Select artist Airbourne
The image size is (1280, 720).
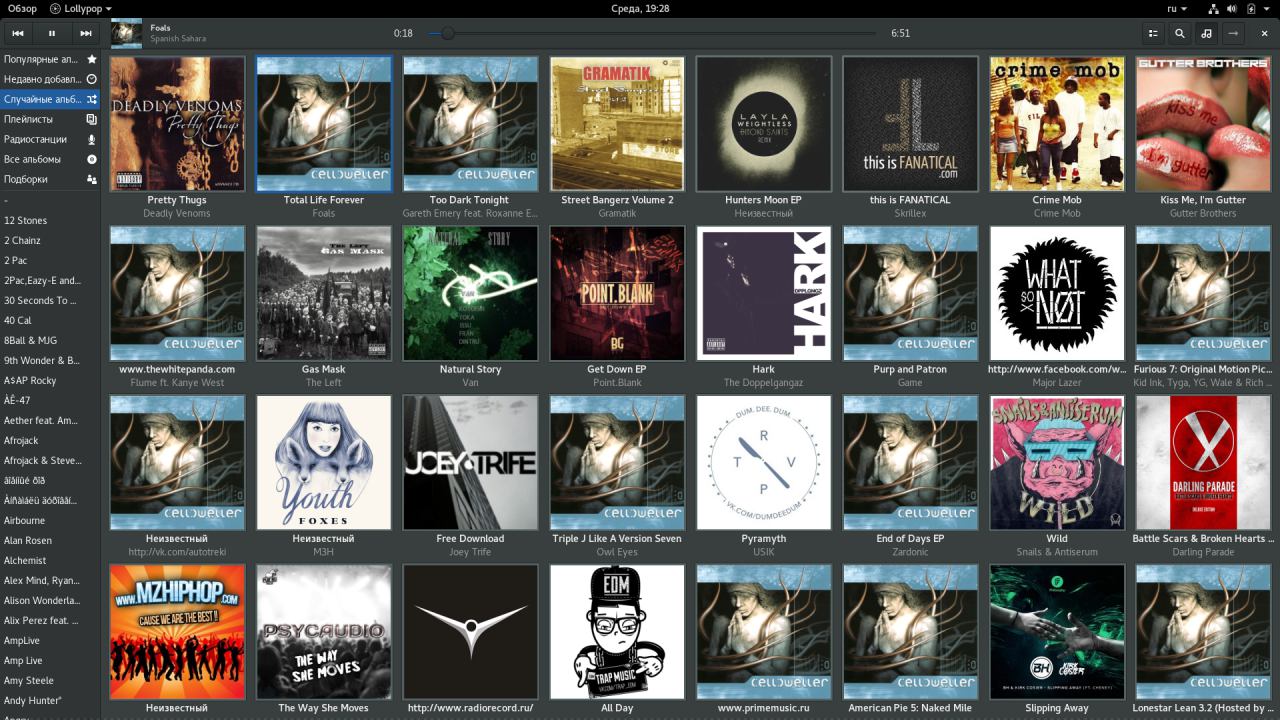coord(50,520)
